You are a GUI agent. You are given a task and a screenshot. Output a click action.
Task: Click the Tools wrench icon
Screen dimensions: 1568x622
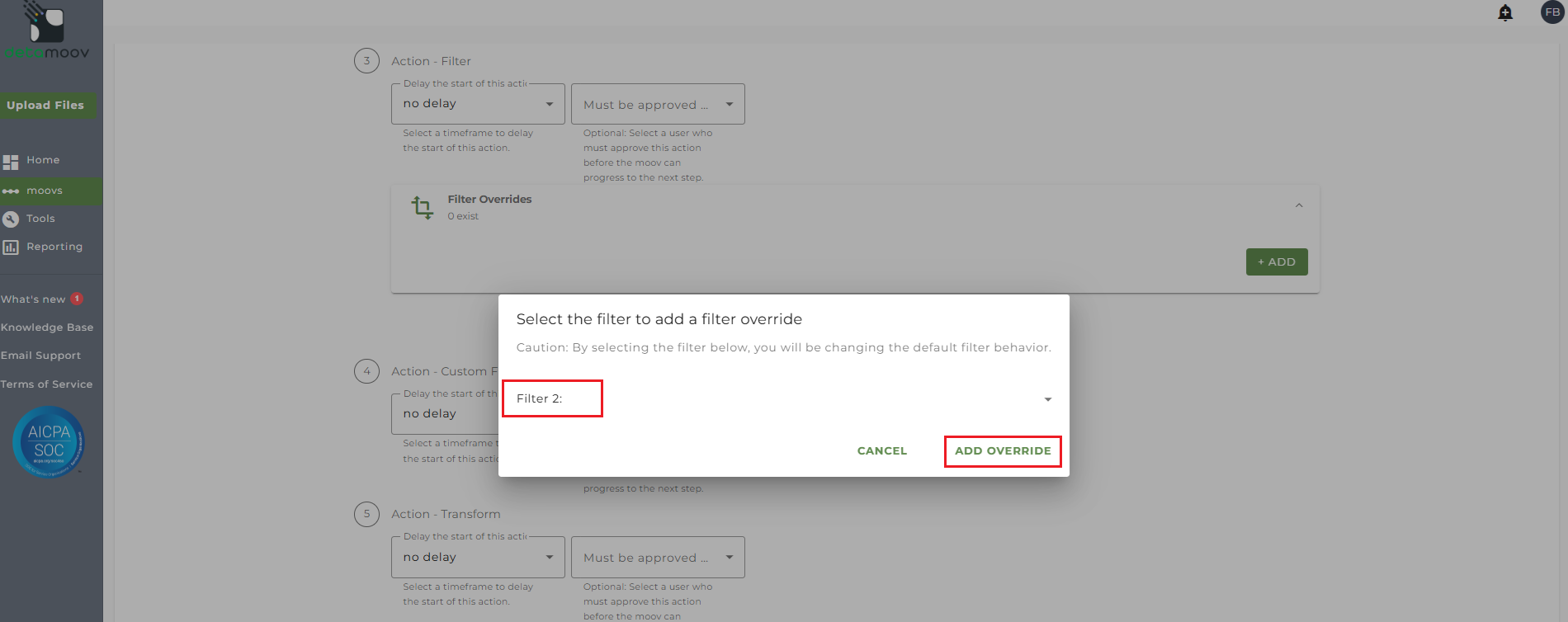click(11, 219)
